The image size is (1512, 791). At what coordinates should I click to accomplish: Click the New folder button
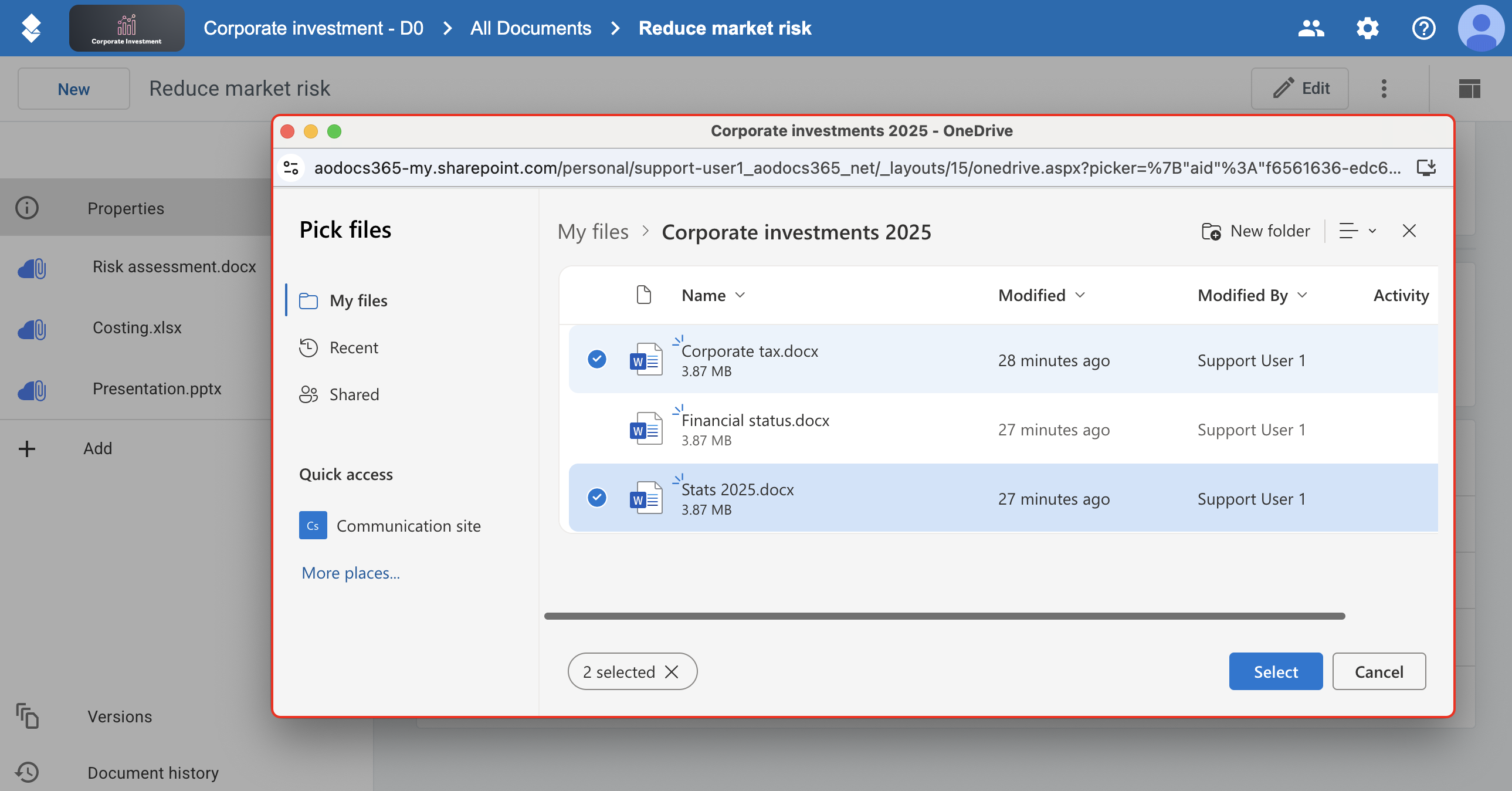pos(1256,231)
